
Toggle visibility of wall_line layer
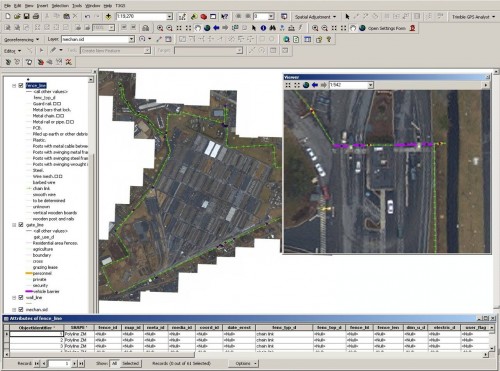[x=21, y=298]
